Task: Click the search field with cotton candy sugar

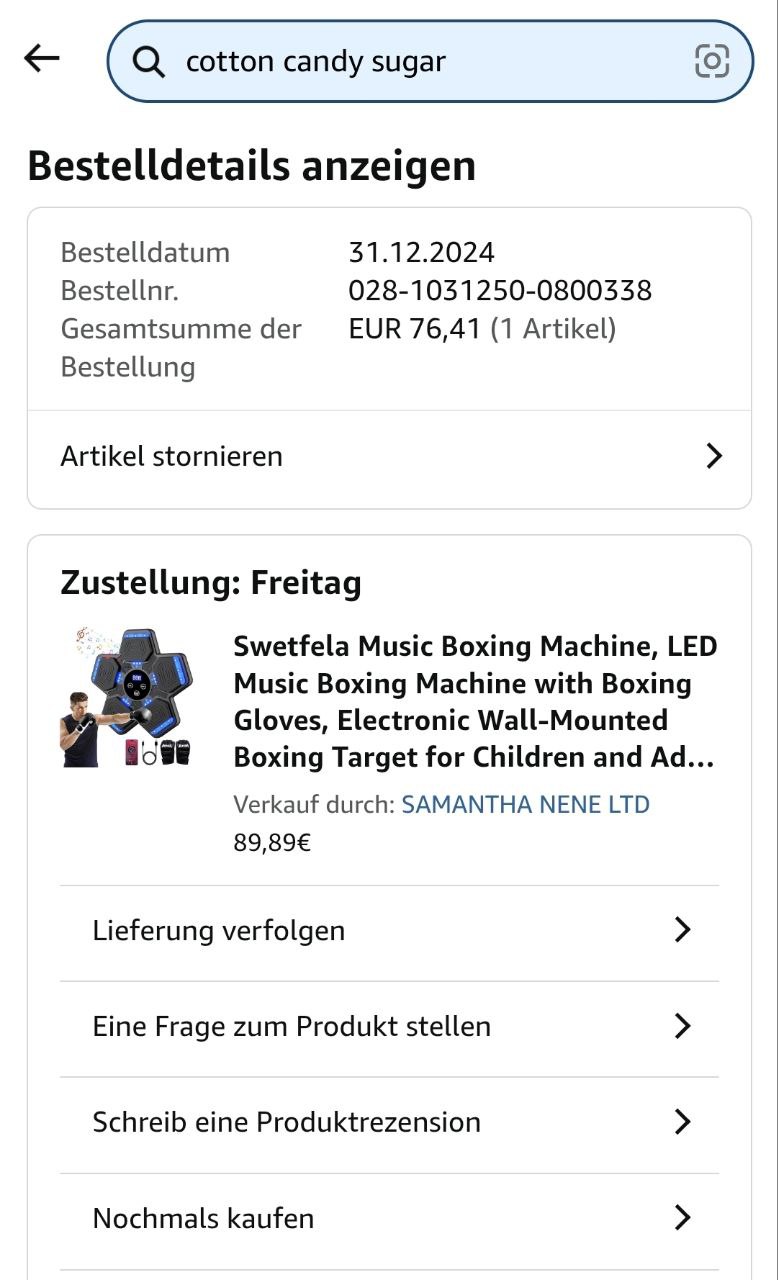Action: click(x=420, y=62)
